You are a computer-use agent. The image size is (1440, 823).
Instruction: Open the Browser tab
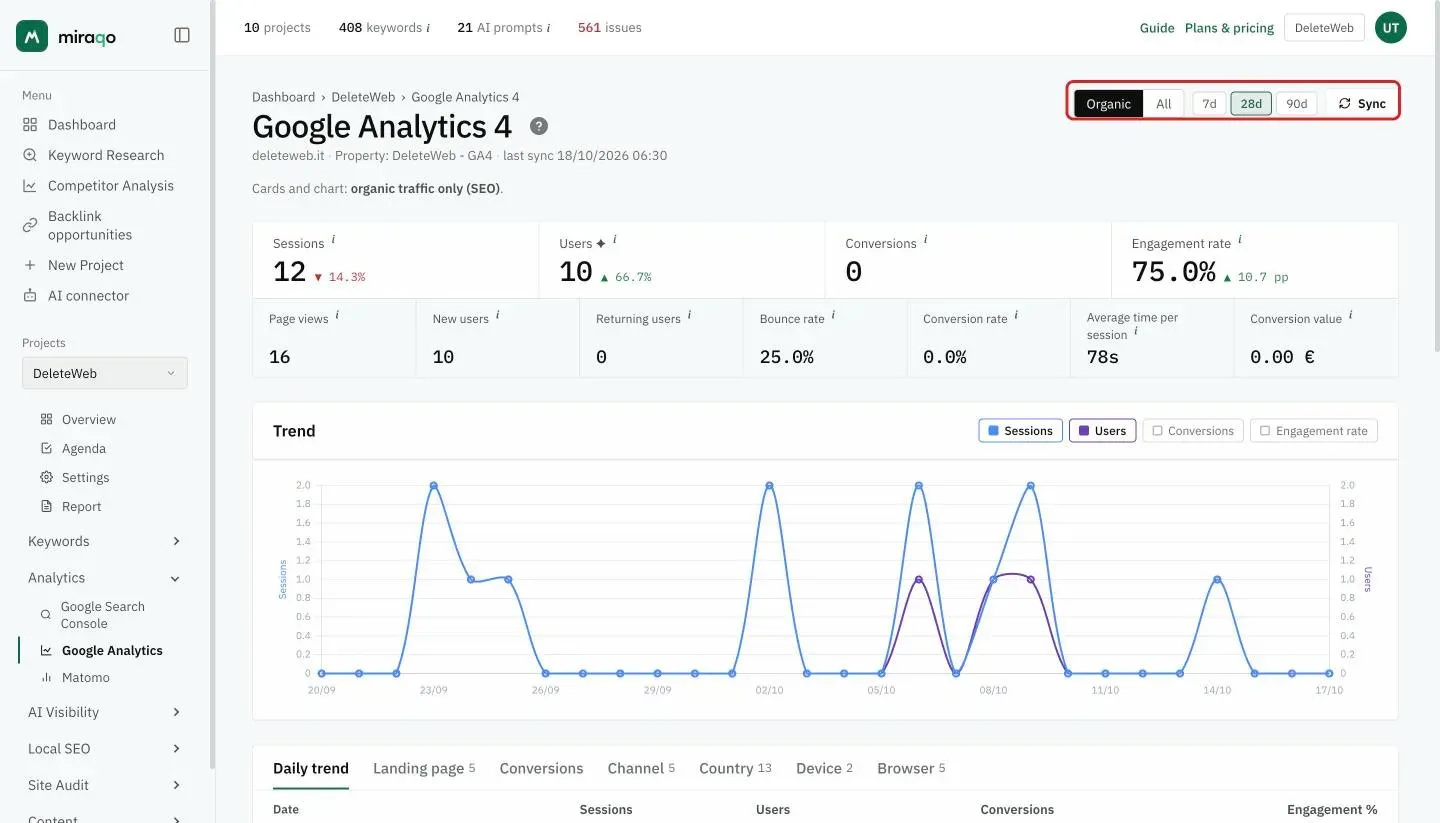(x=911, y=768)
